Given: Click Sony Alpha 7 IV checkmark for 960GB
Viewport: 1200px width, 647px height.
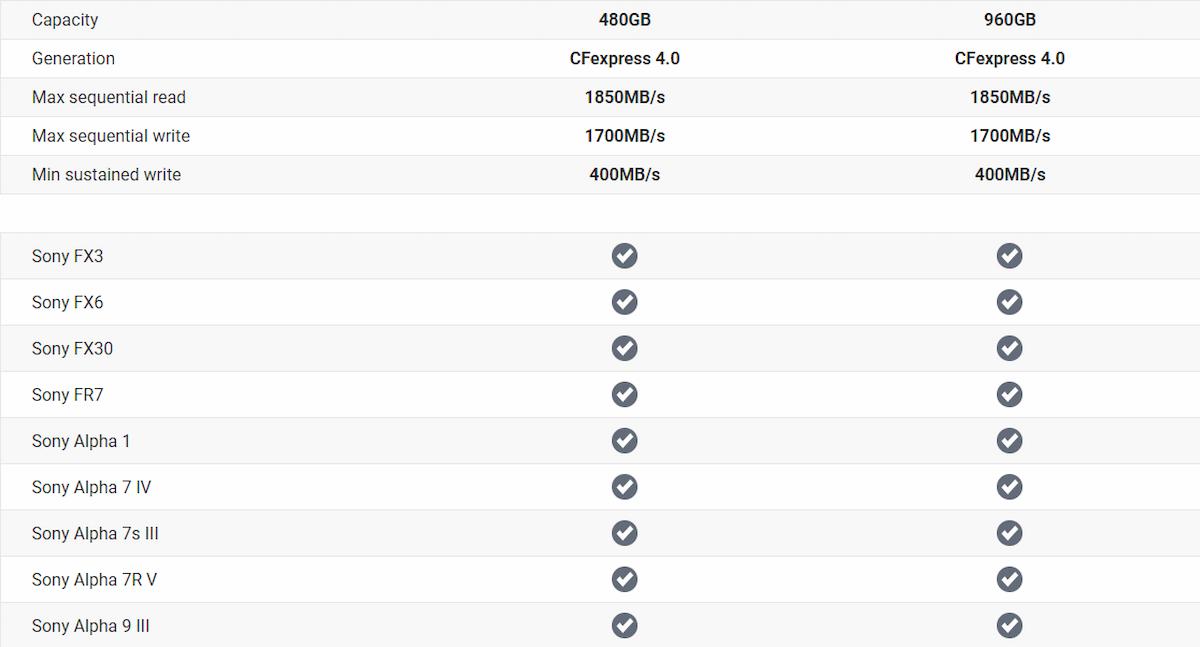Looking at the screenshot, I should [x=1009, y=487].
